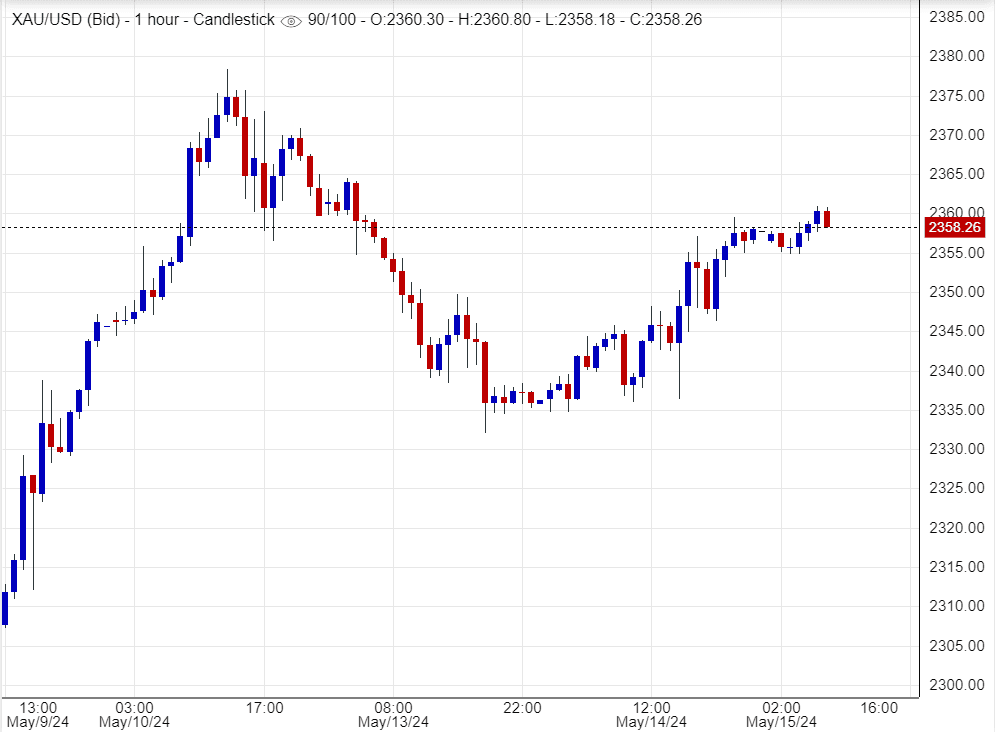The width and height of the screenshot is (995, 732).
Task: Click the 2300.00 price axis label
Action: tap(955, 685)
